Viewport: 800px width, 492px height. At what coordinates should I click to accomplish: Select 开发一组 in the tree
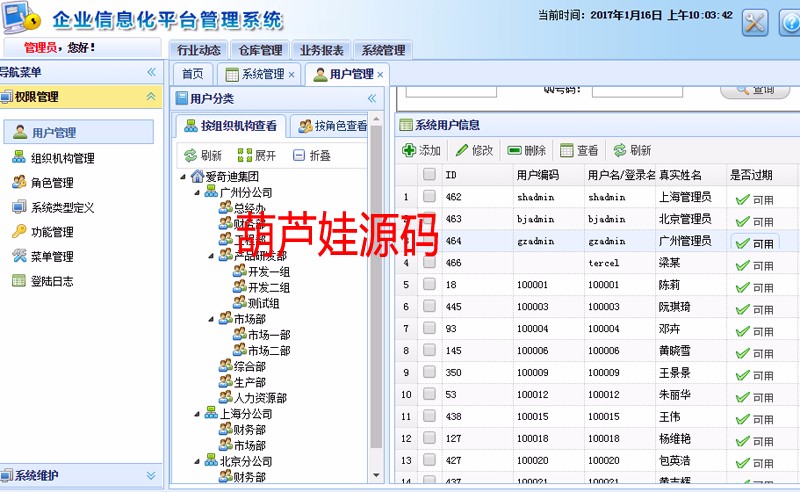269,272
